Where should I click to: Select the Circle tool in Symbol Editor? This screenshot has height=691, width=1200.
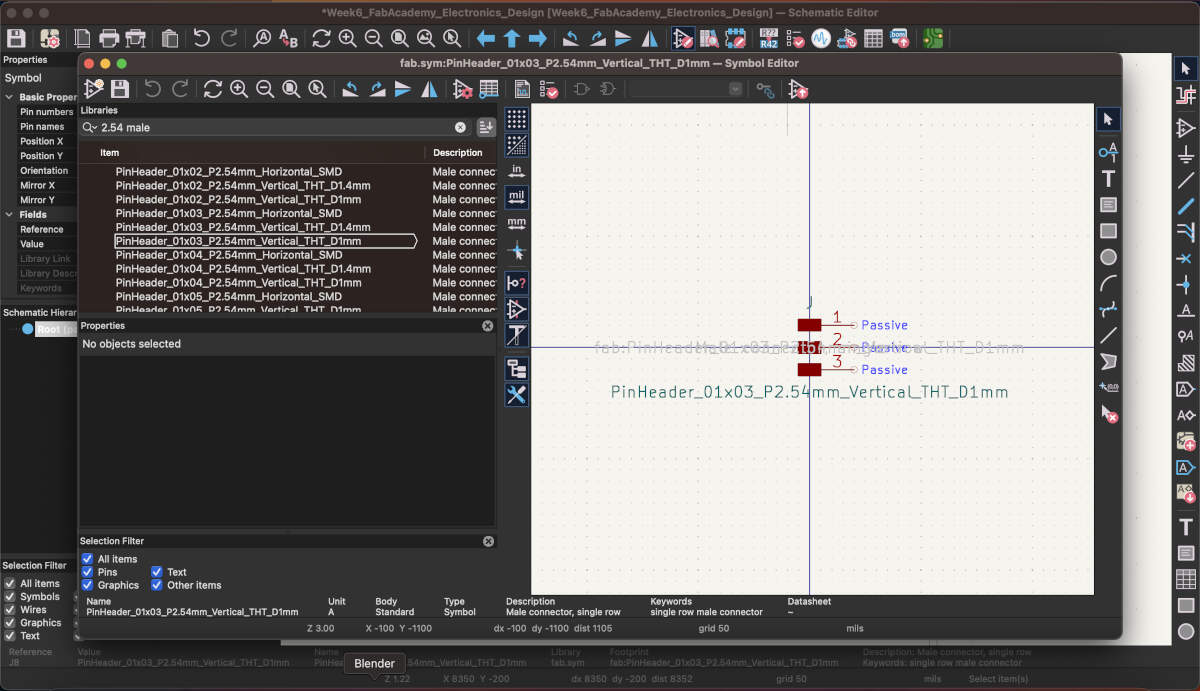point(1108,257)
